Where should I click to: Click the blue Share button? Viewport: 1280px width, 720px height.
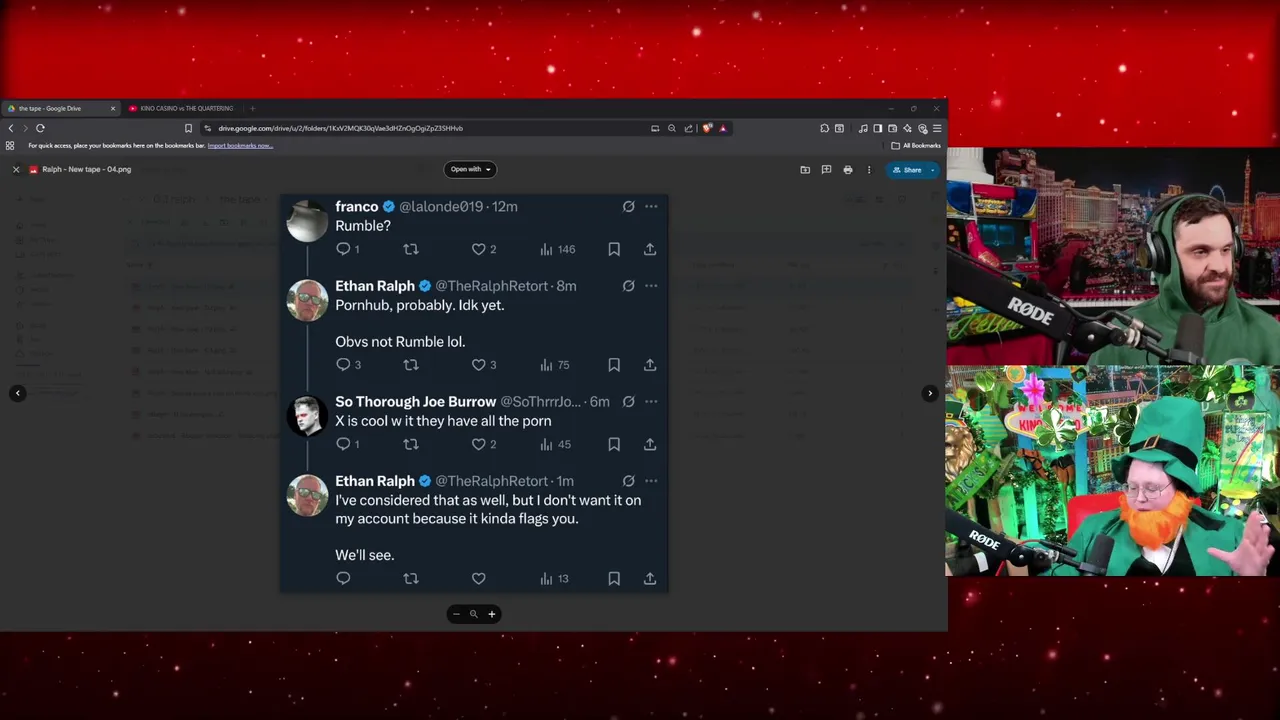point(907,170)
